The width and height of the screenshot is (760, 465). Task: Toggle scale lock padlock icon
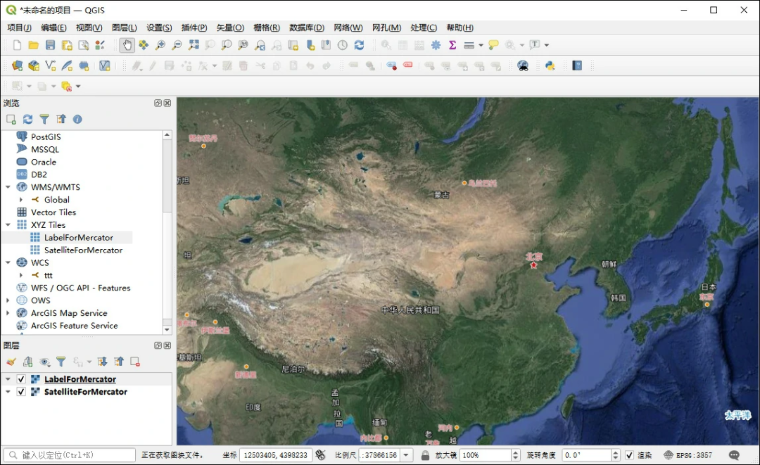[425, 455]
